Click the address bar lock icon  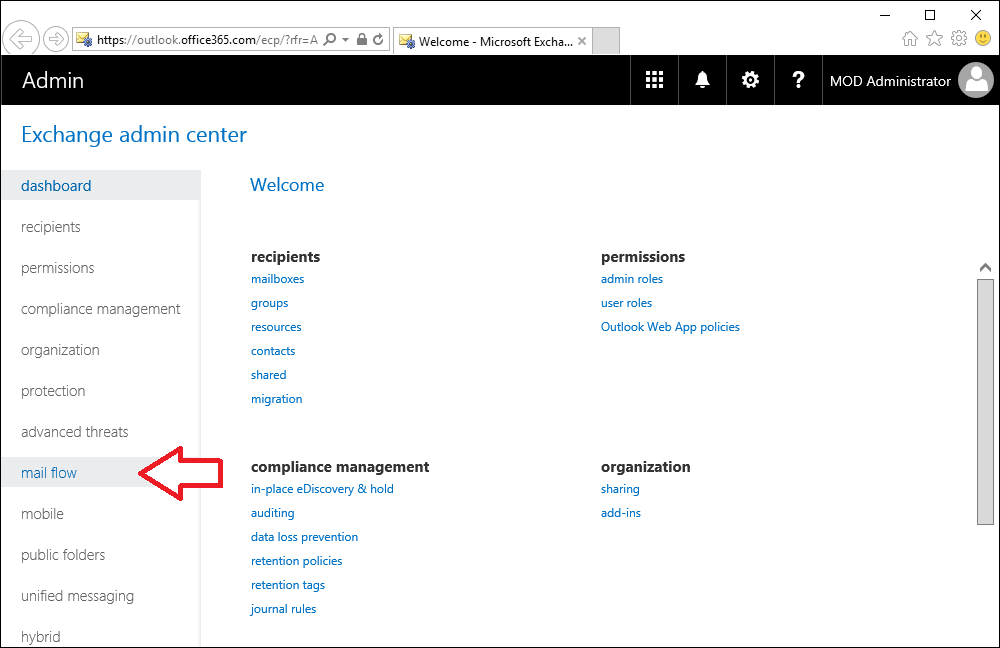pyautogui.click(x=362, y=40)
